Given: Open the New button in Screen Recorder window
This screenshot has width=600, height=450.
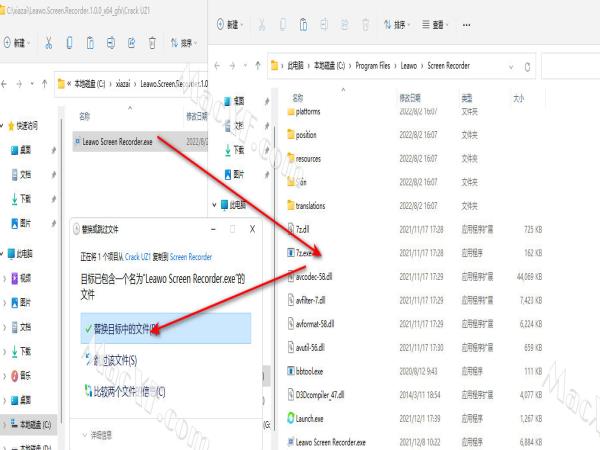Looking at the screenshot, I should pos(230,25).
